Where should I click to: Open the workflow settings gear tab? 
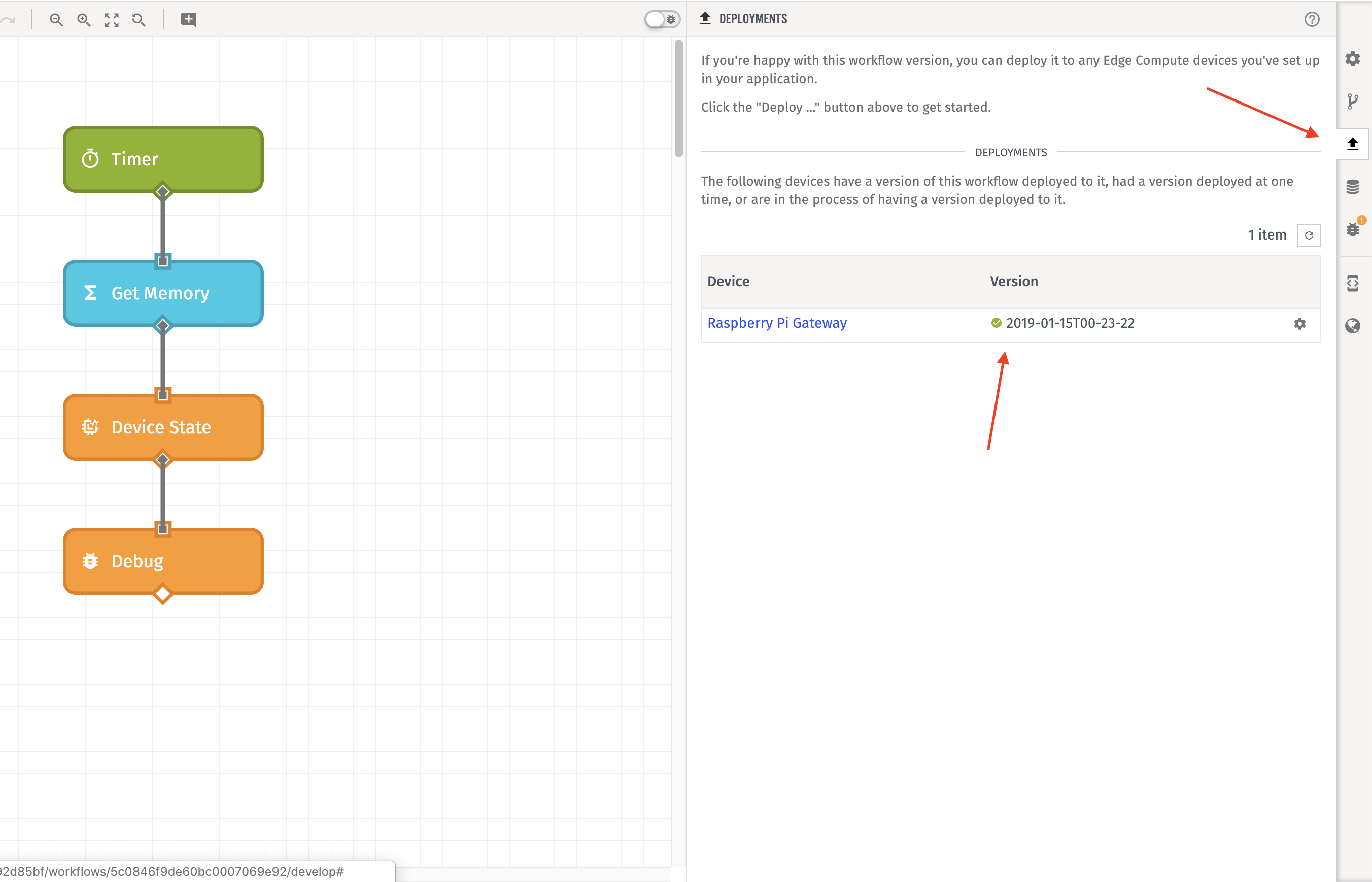pos(1353,58)
